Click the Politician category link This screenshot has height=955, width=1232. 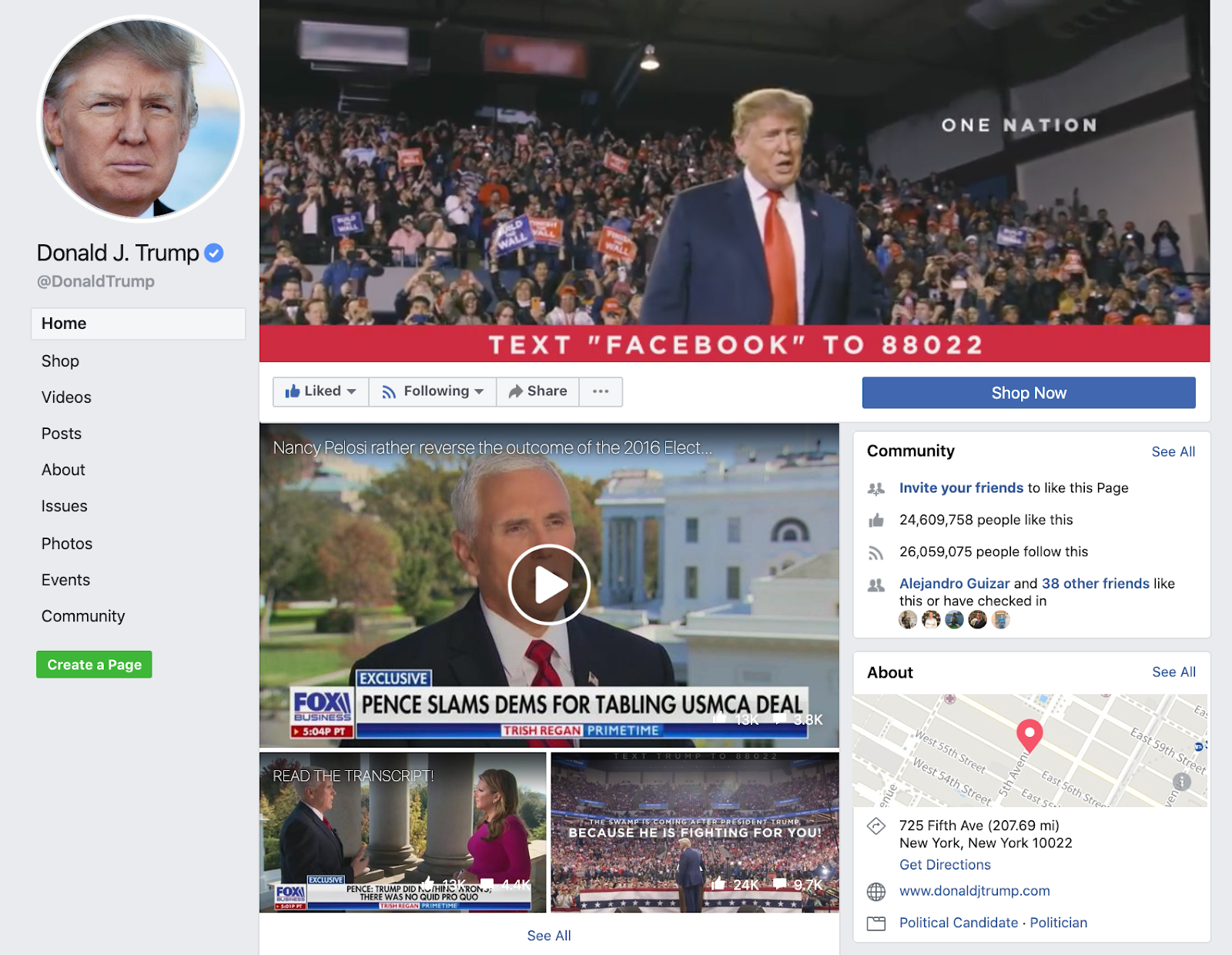coord(1059,923)
